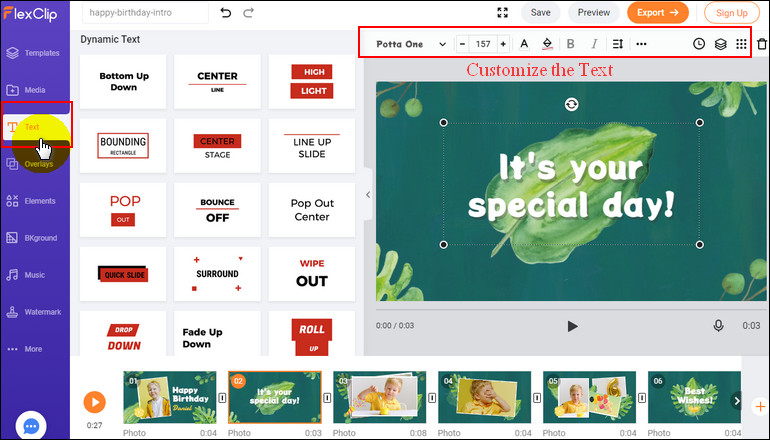Click the undo arrow
The width and height of the screenshot is (770, 440).
pyautogui.click(x=225, y=13)
